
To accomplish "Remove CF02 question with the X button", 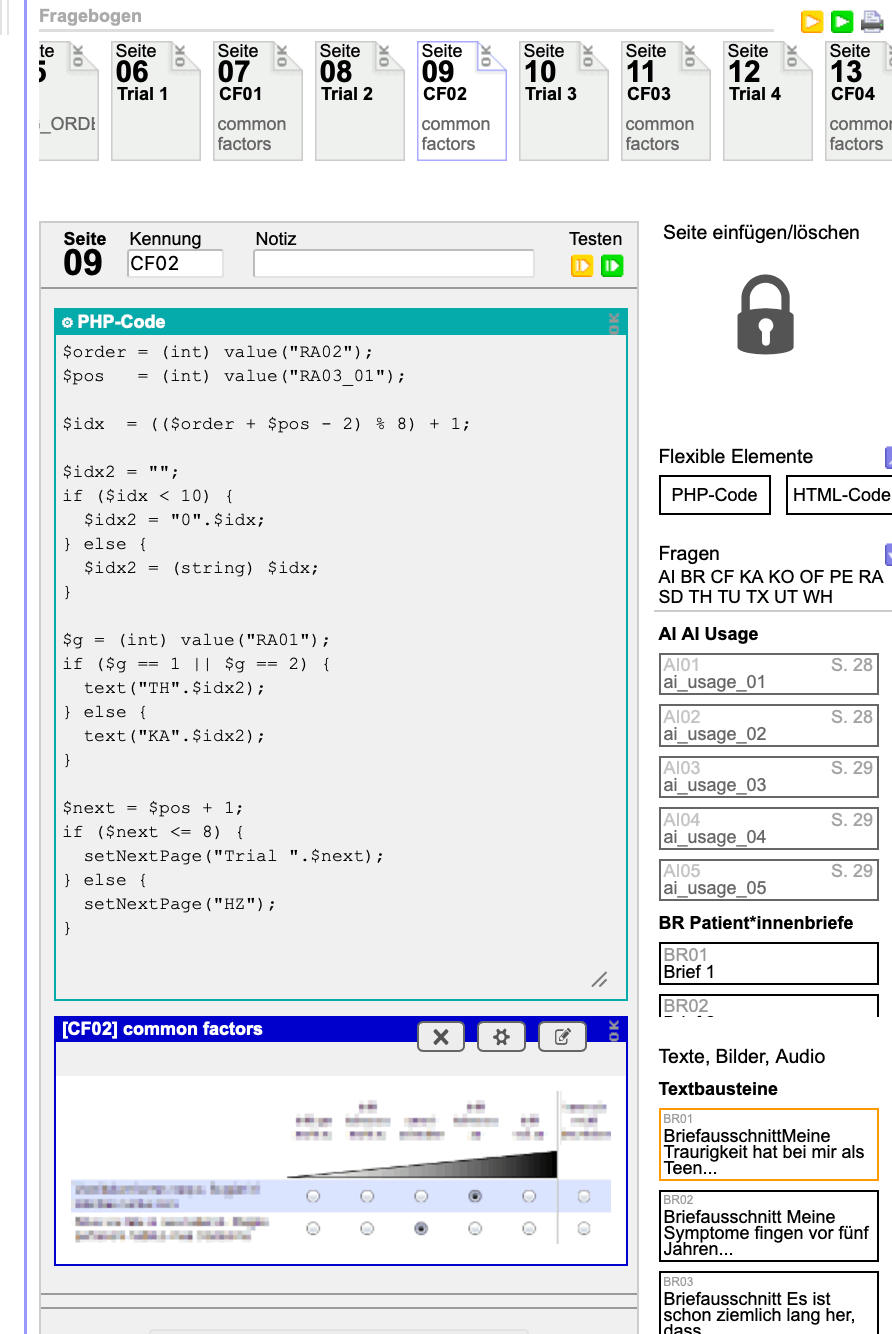I will click(x=441, y=1037).
